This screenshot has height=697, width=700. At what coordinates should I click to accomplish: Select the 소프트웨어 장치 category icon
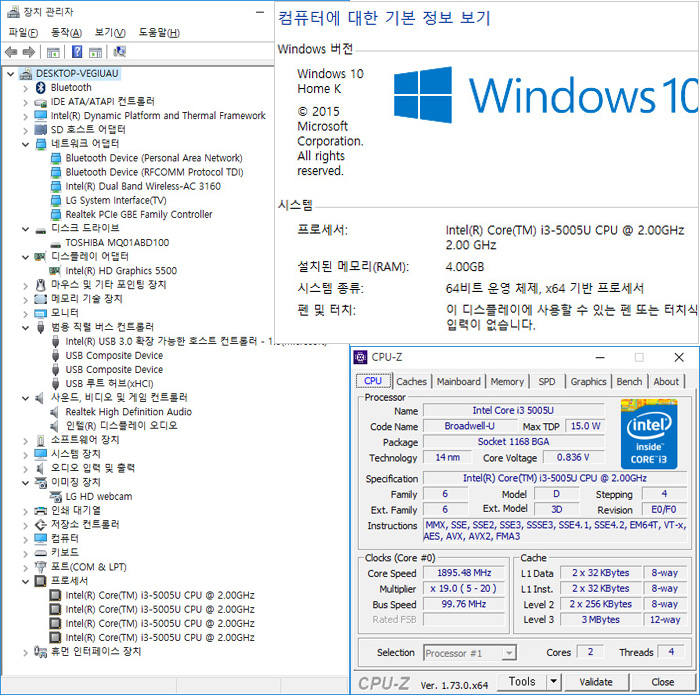pos(41,440)
